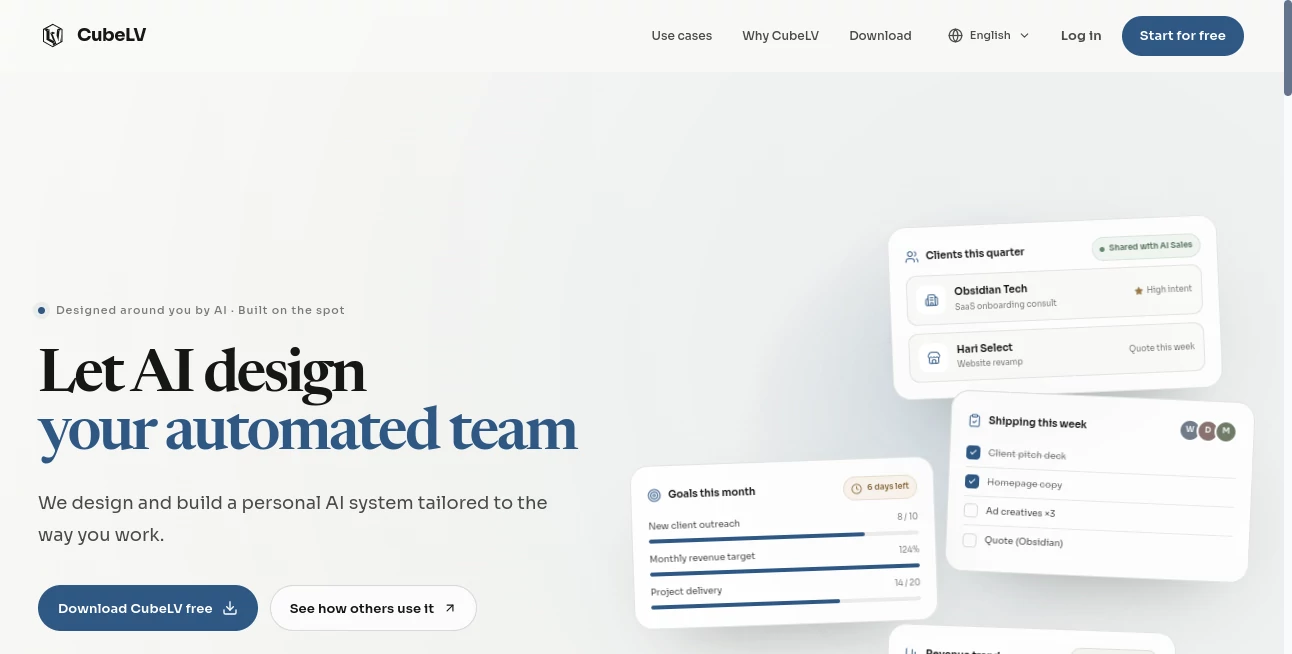This screenshot has width=1292, height=654.
Task: Click the 6 days left badge
Action: point(881,487)
